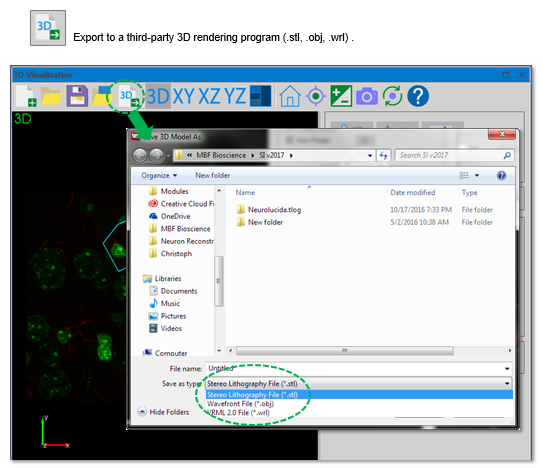Click Hide Folders toggle
This screenshot has width=543, height=468.
tap(163, 412)
